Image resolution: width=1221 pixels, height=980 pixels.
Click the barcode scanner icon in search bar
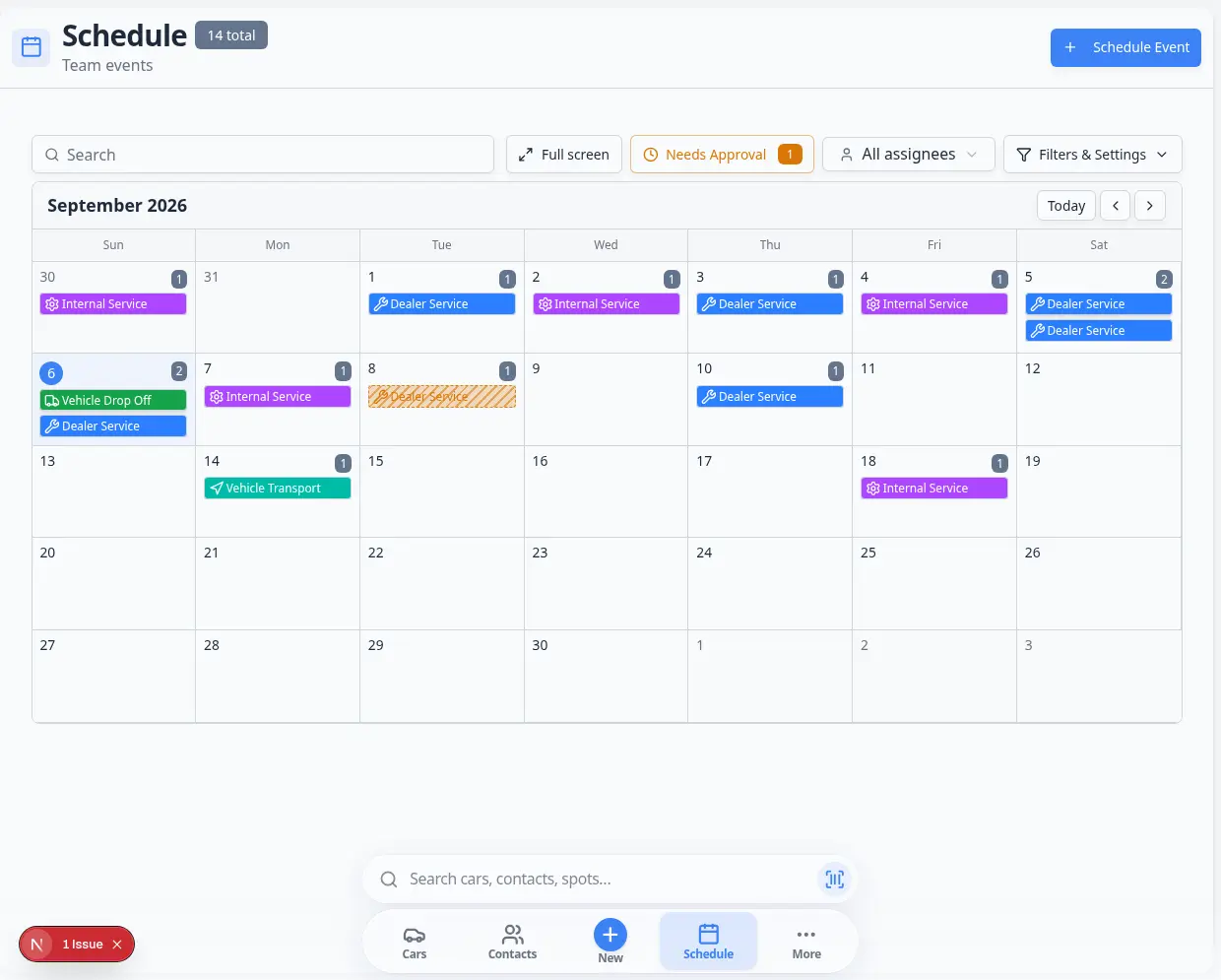[x=834, y=879]
